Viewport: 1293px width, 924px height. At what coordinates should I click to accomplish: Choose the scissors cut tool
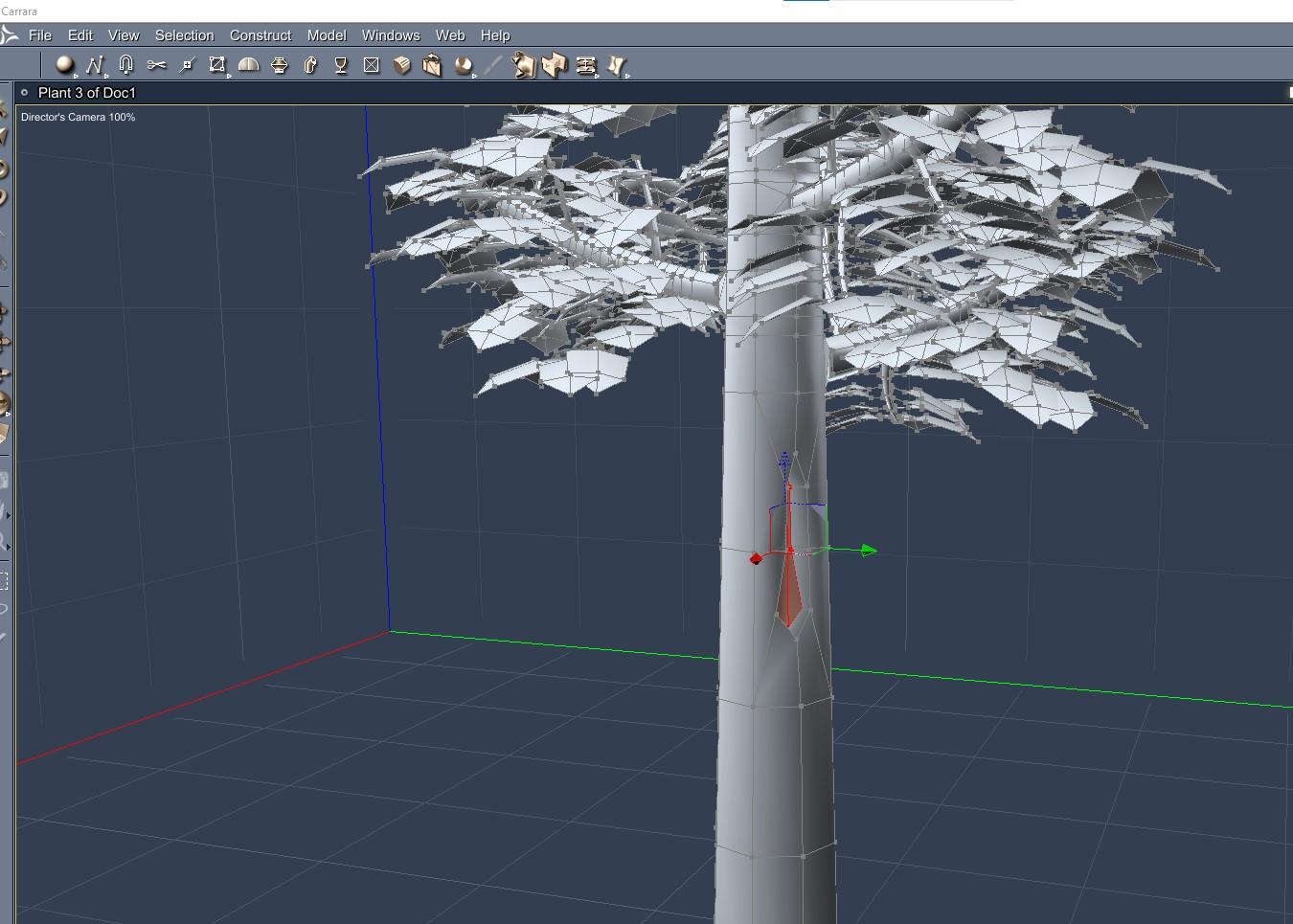tap(157, 65)
